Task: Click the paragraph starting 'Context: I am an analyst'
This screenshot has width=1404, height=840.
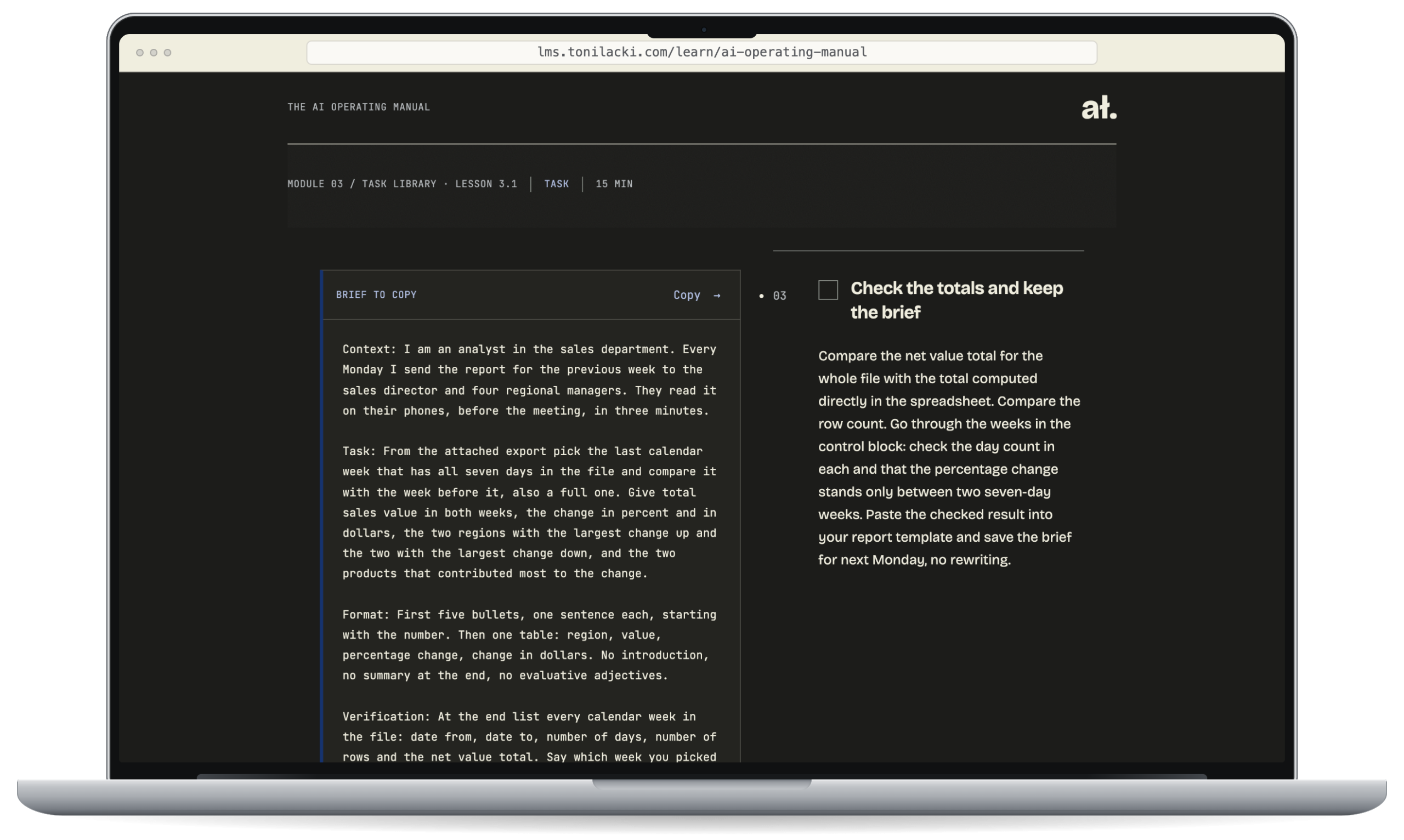Action: [529, 380]
